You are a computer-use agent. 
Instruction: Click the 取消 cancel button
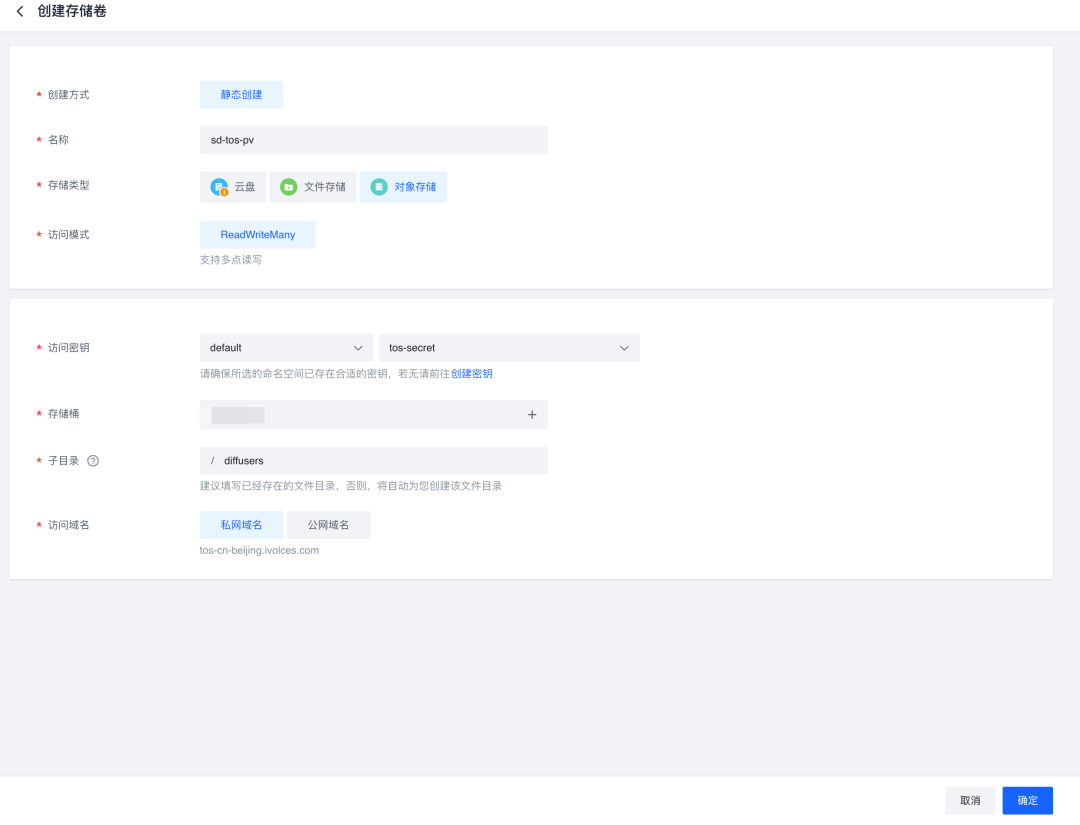pos(970,801)
